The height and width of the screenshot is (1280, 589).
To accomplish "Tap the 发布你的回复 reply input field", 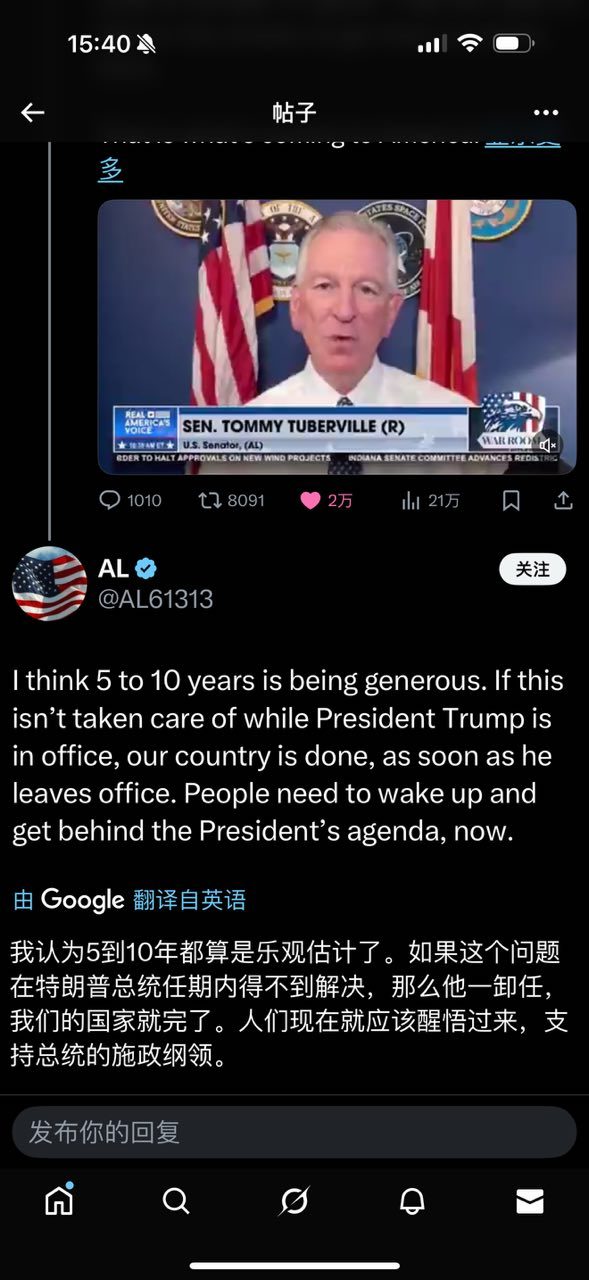I will (294, 1132).
